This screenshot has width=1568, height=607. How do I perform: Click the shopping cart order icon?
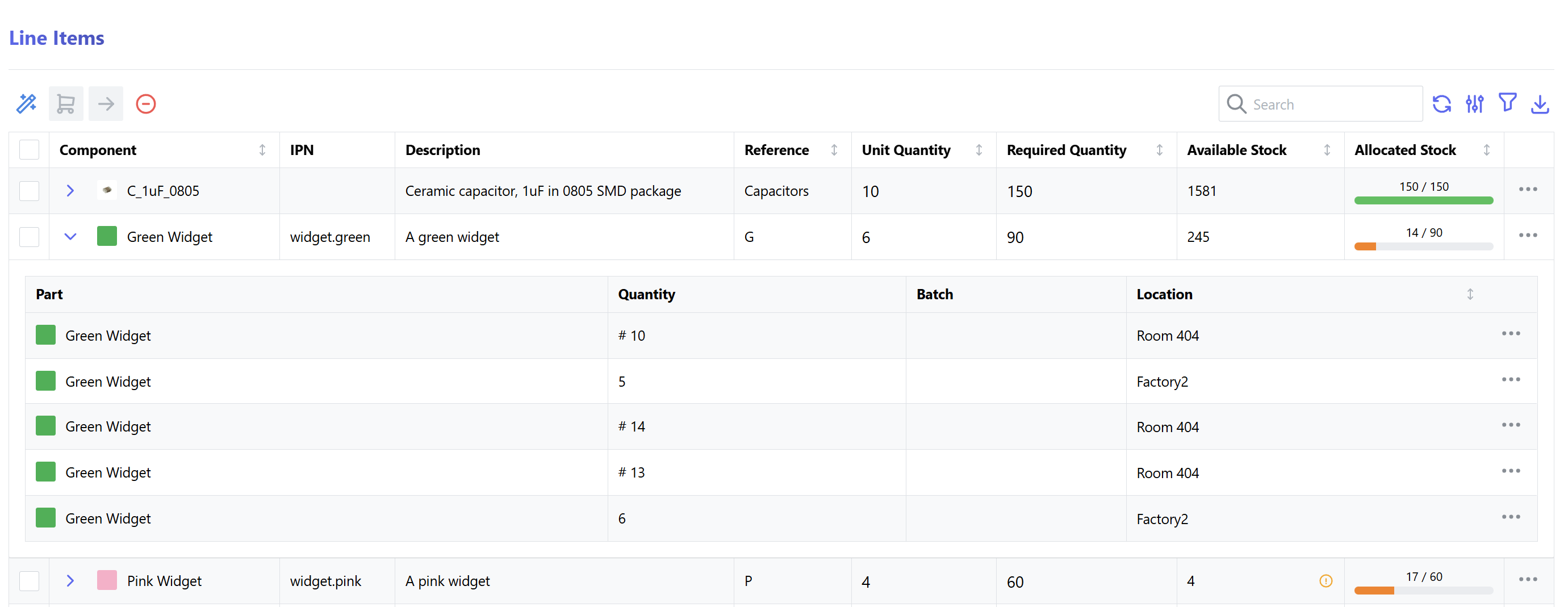[x=66, y=103]
